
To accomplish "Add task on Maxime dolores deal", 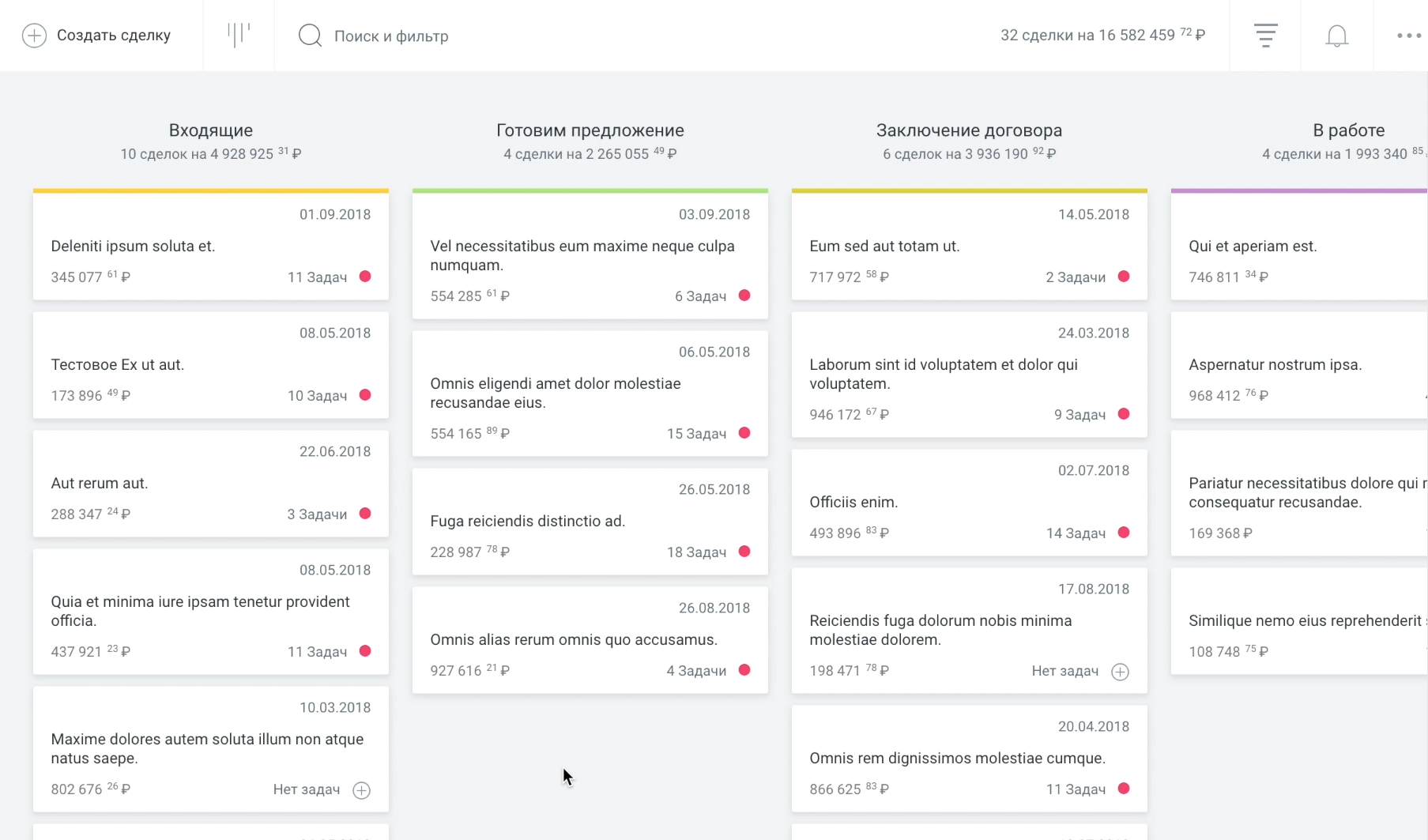I will pos(361,790).
